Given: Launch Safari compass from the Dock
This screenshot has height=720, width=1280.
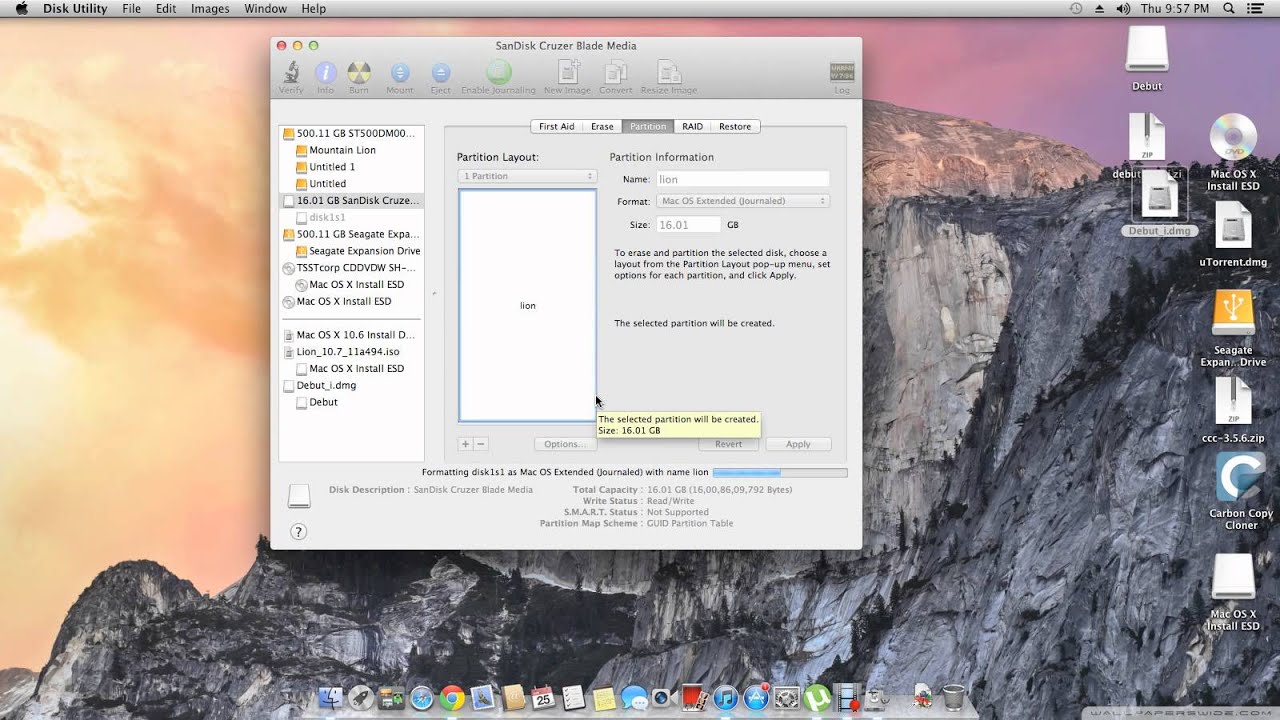Looking at the screenshot, I should (422, 697).
